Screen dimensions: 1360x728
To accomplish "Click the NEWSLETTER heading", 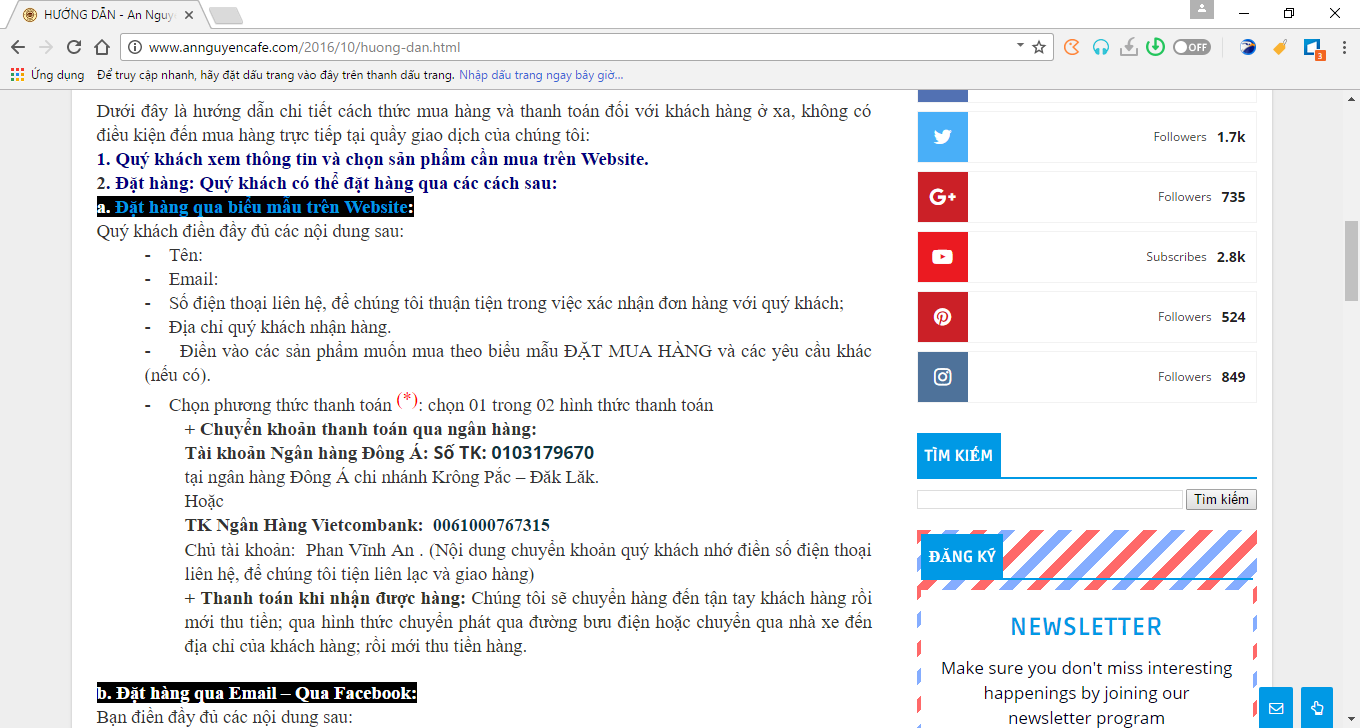I will tap(1086, 627).
